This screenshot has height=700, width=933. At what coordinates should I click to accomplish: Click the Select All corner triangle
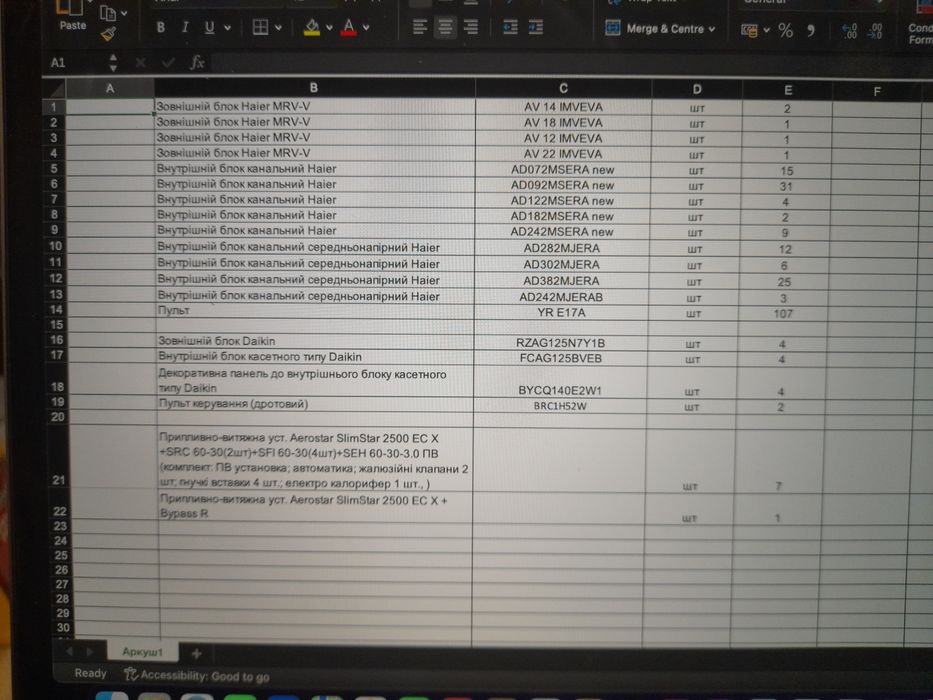[57, 89]
